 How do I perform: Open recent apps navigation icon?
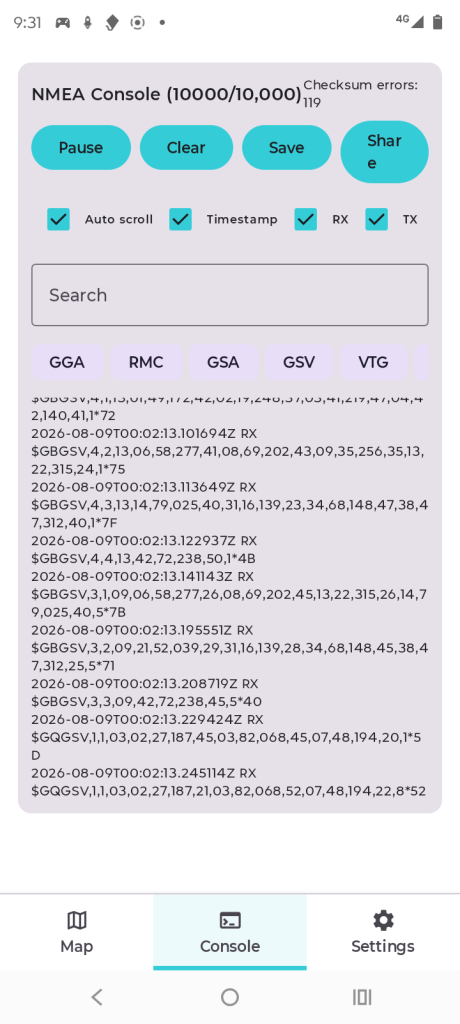[x=362, y=997]
